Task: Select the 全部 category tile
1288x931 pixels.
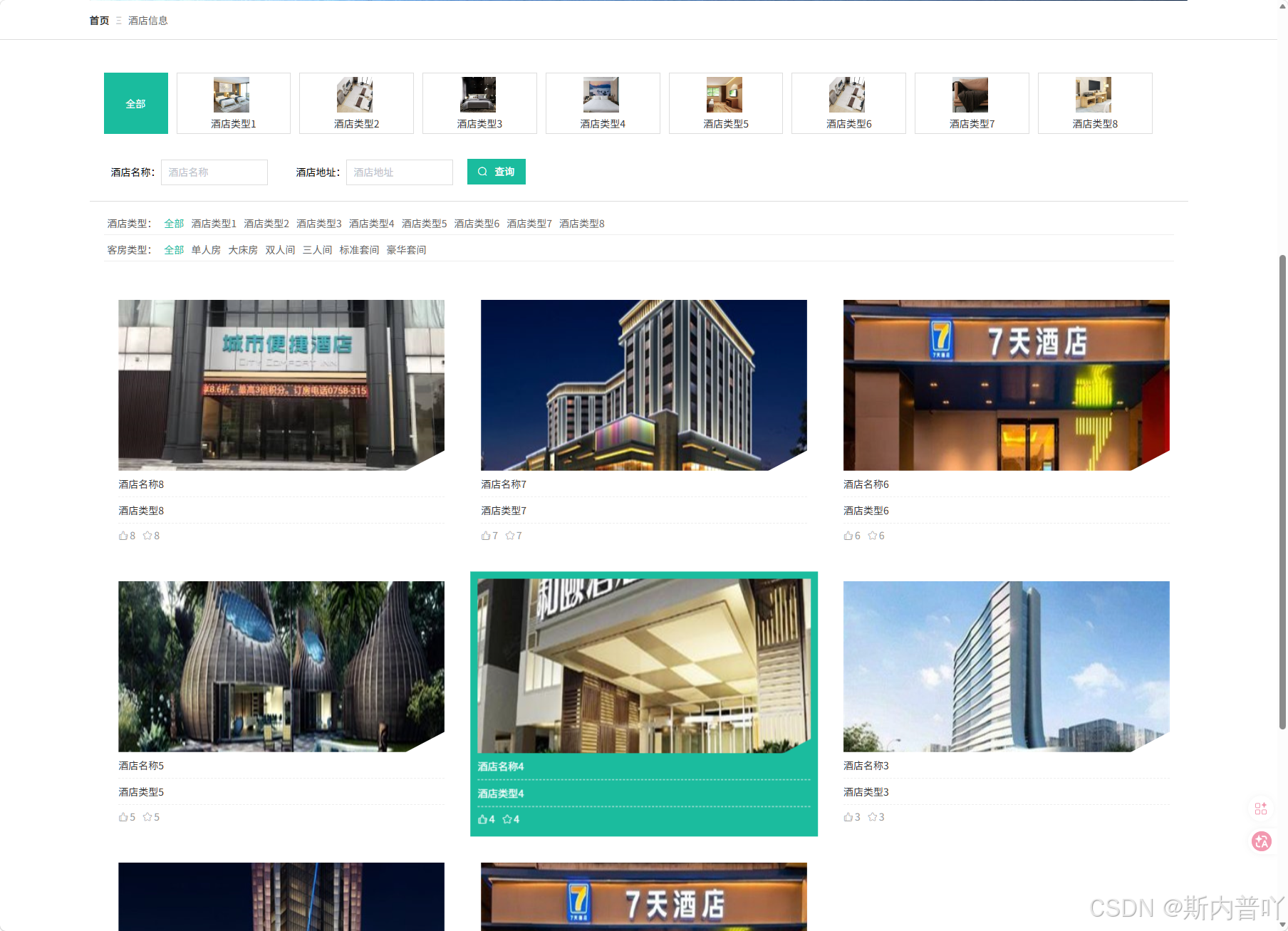Action: coord(136,103)
